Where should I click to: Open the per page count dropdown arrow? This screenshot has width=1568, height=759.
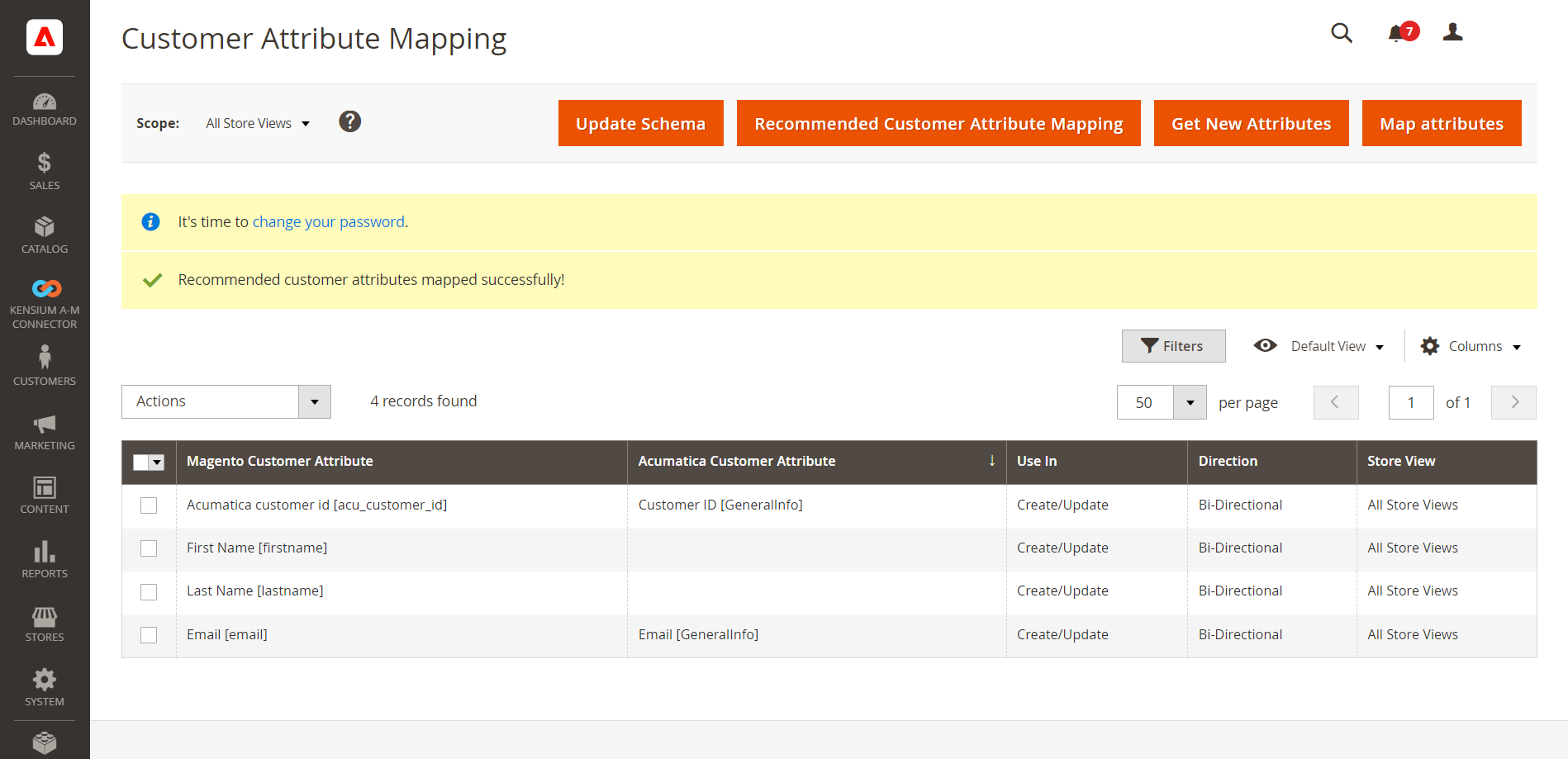coord(1190,402)
